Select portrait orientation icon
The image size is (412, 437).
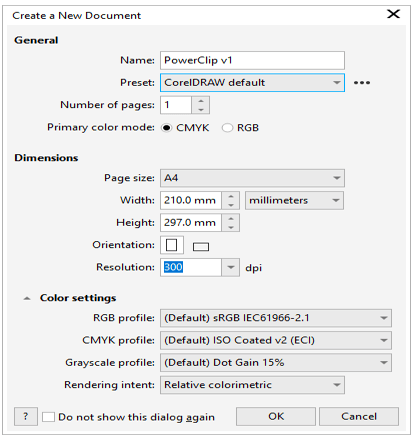(x=172, y=245)
